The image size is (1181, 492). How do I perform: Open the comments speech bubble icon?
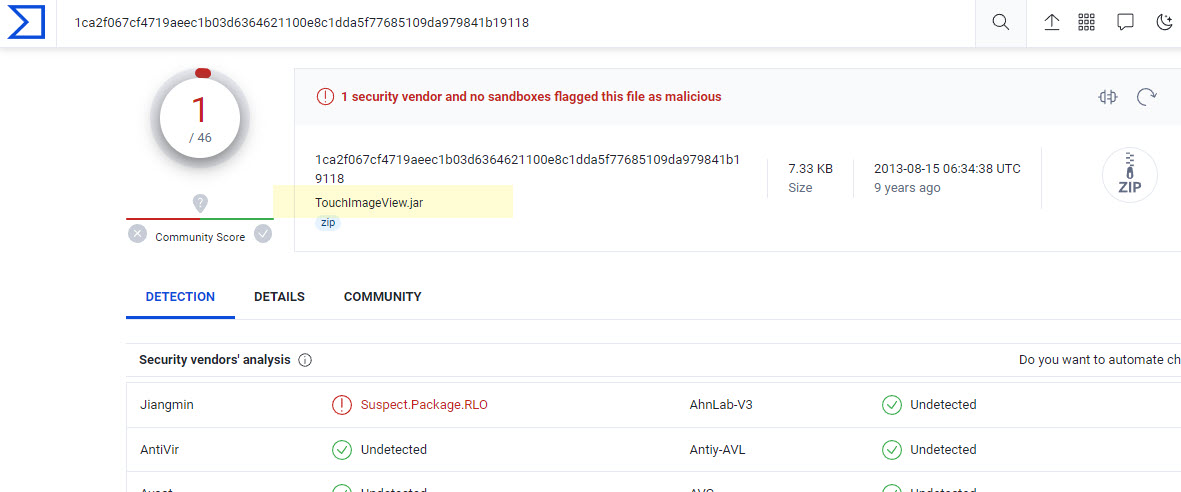tap(1125, 22)
